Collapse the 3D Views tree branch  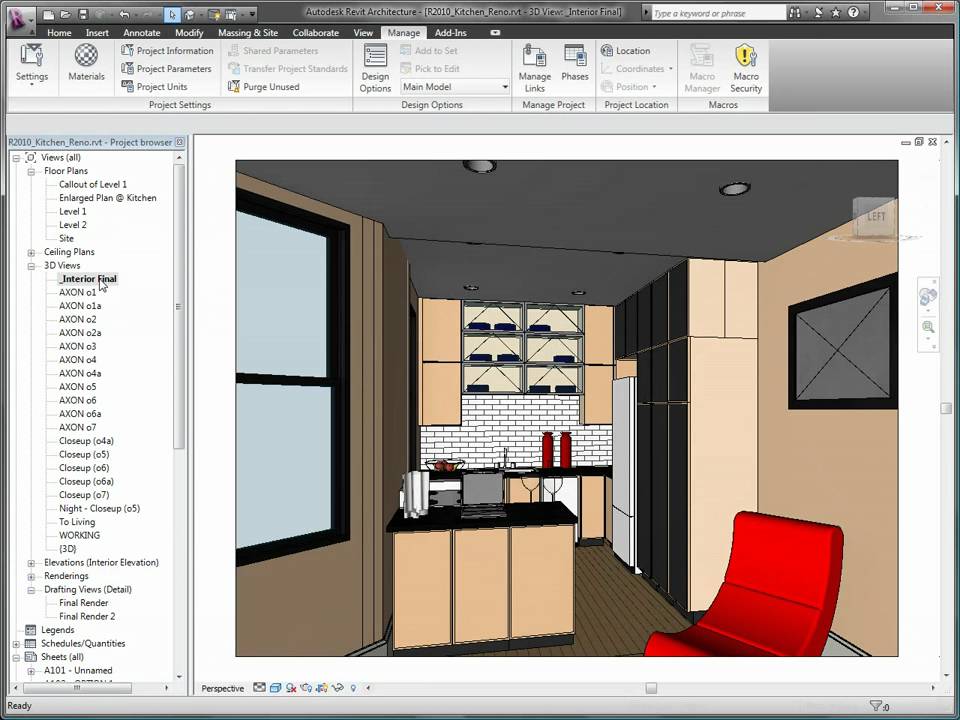[31, 265]
